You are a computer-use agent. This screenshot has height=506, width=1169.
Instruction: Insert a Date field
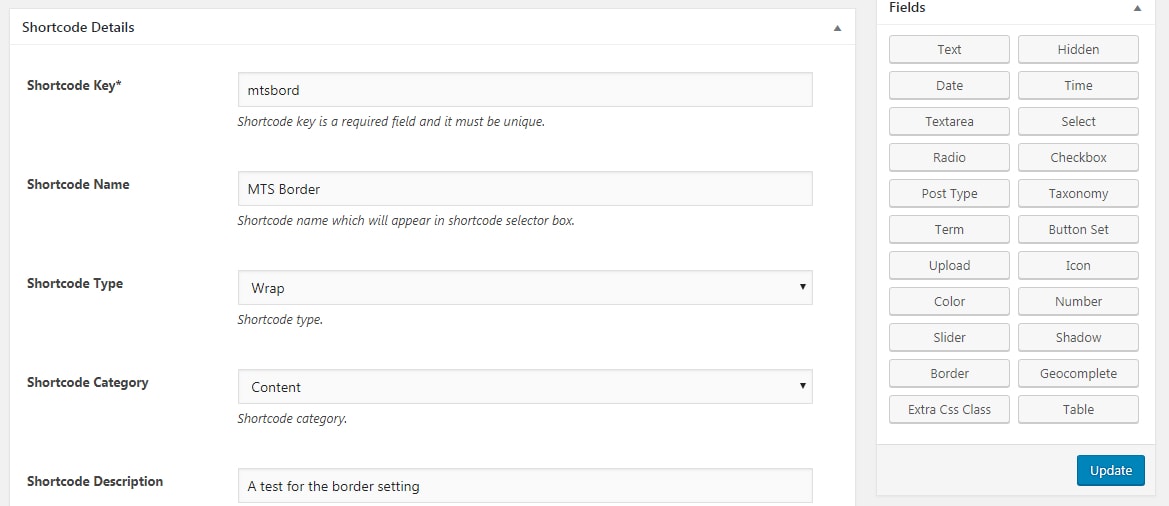tap(949, 86)
